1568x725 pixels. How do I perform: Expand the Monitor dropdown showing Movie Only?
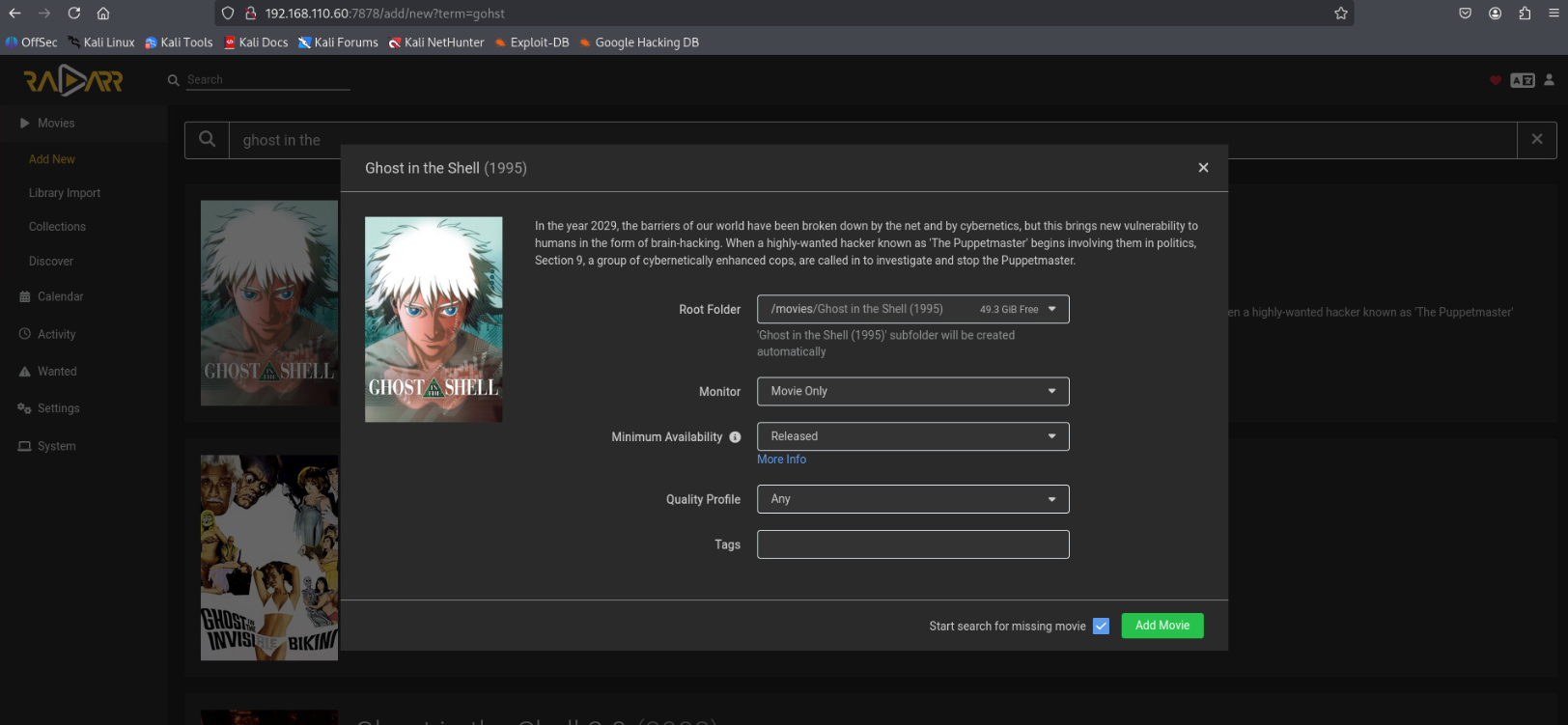912,391
